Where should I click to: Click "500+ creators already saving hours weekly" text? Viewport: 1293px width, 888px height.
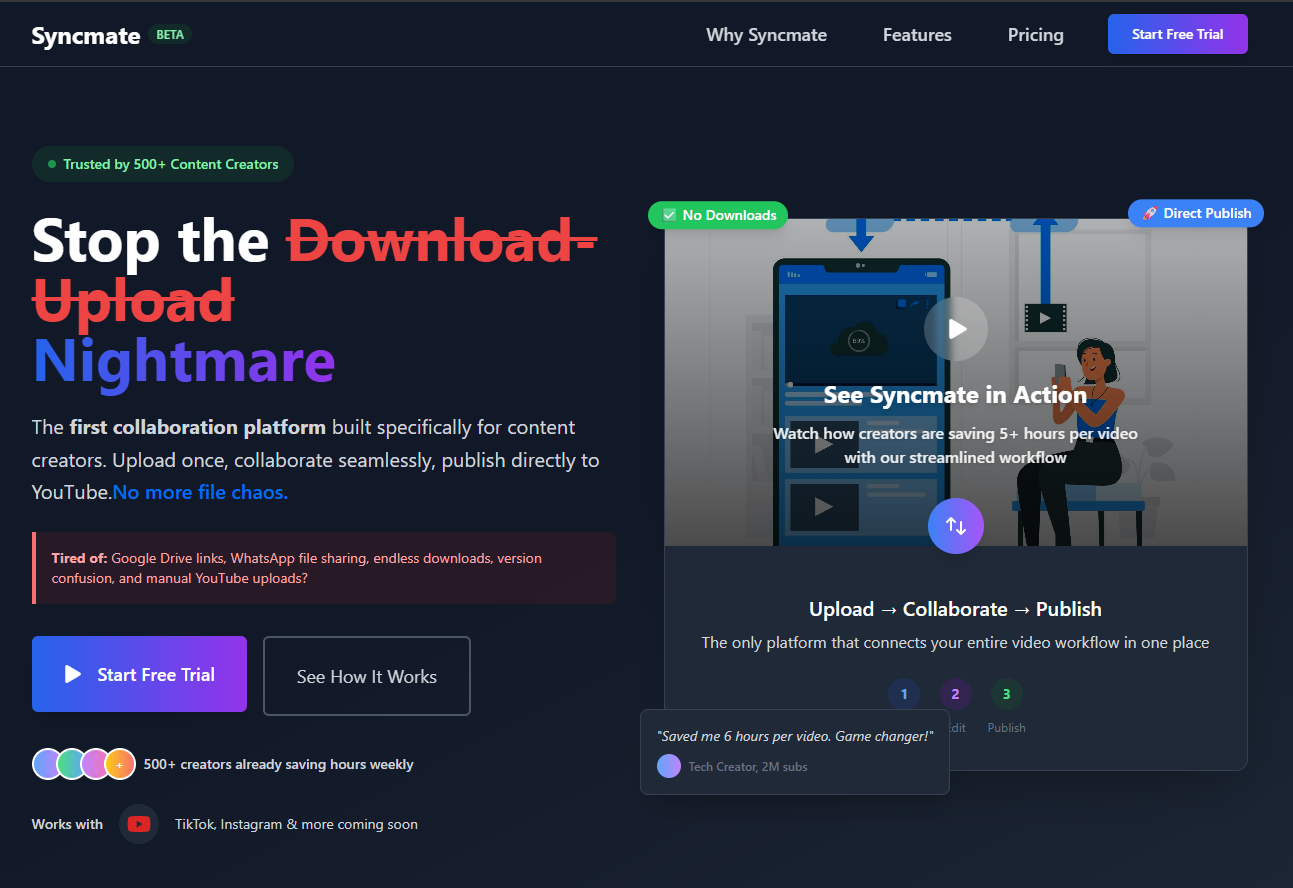[x=278, y=764]
